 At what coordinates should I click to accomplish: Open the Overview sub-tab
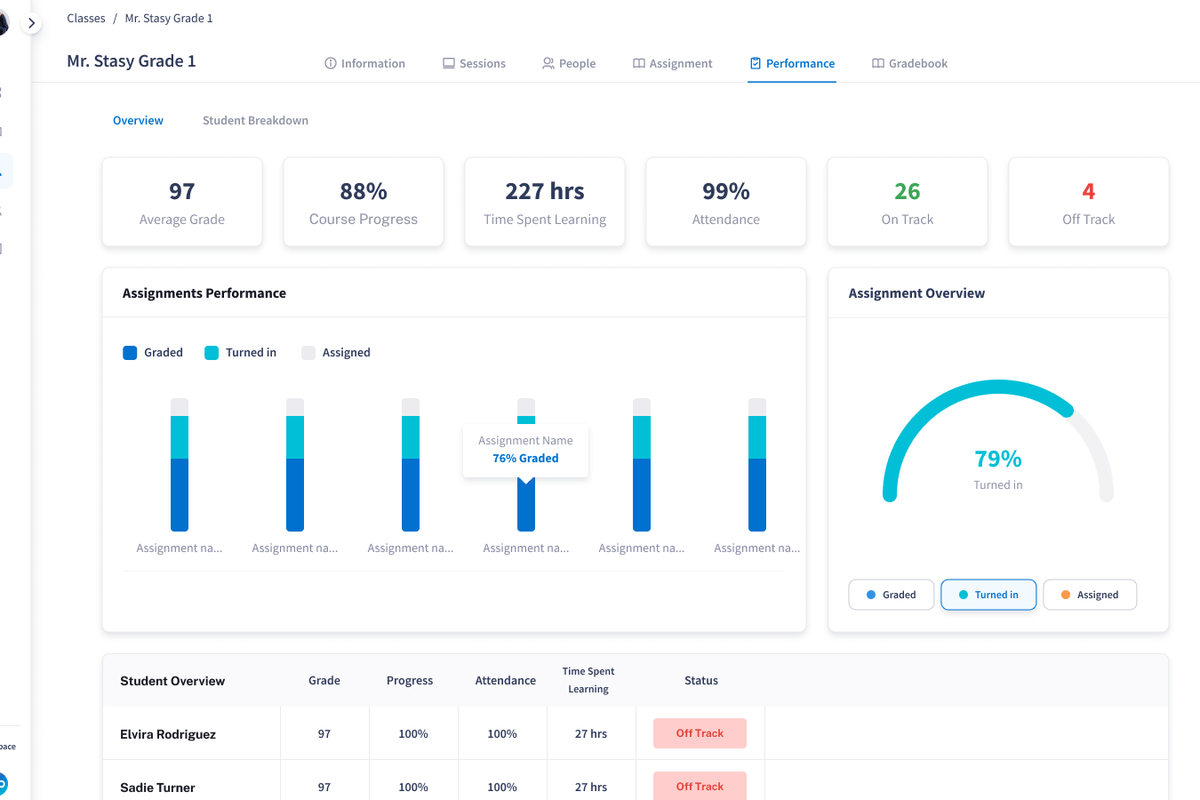[138, 120]
